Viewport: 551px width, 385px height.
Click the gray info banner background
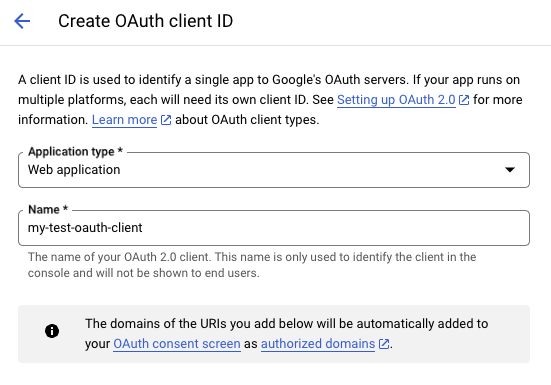click(x=274, y=334)
